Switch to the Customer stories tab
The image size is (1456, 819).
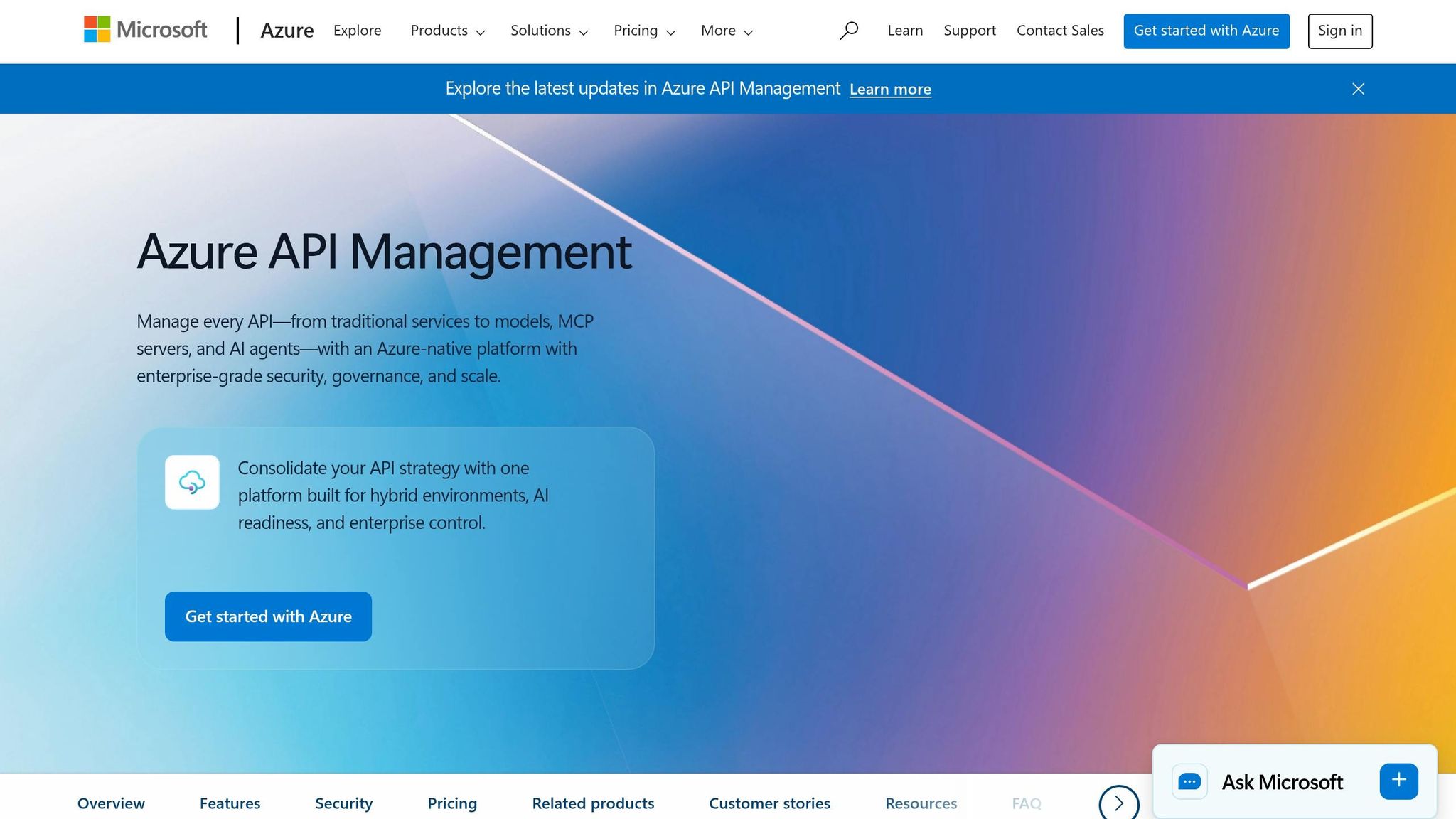(769, 803)
